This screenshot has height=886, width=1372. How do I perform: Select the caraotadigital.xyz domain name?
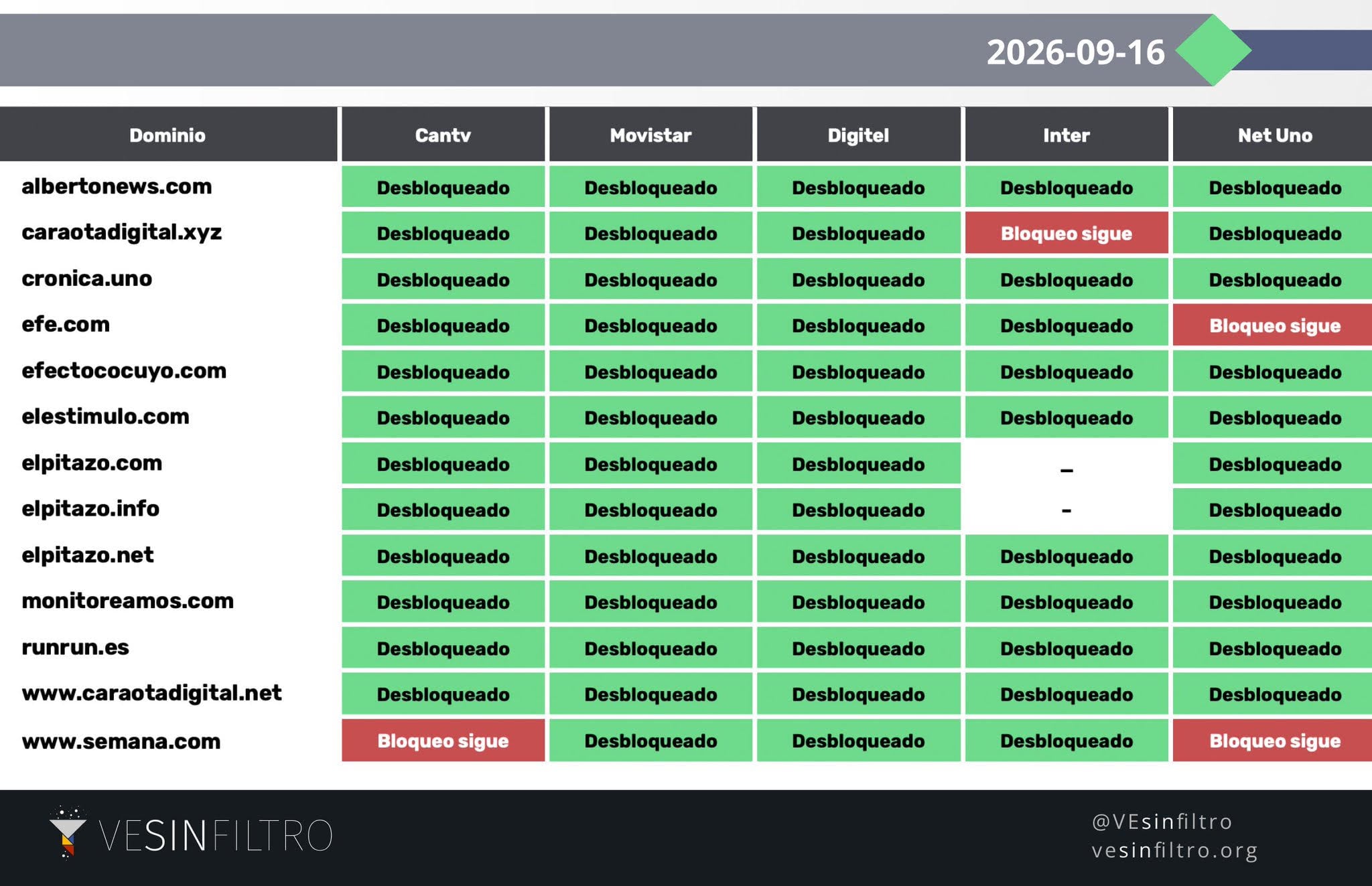(121, 232)
